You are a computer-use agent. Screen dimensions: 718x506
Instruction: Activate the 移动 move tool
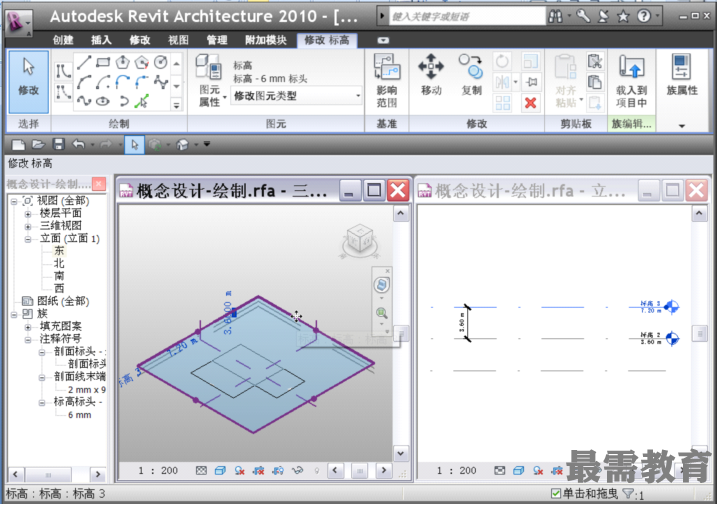tap(431, 75)
